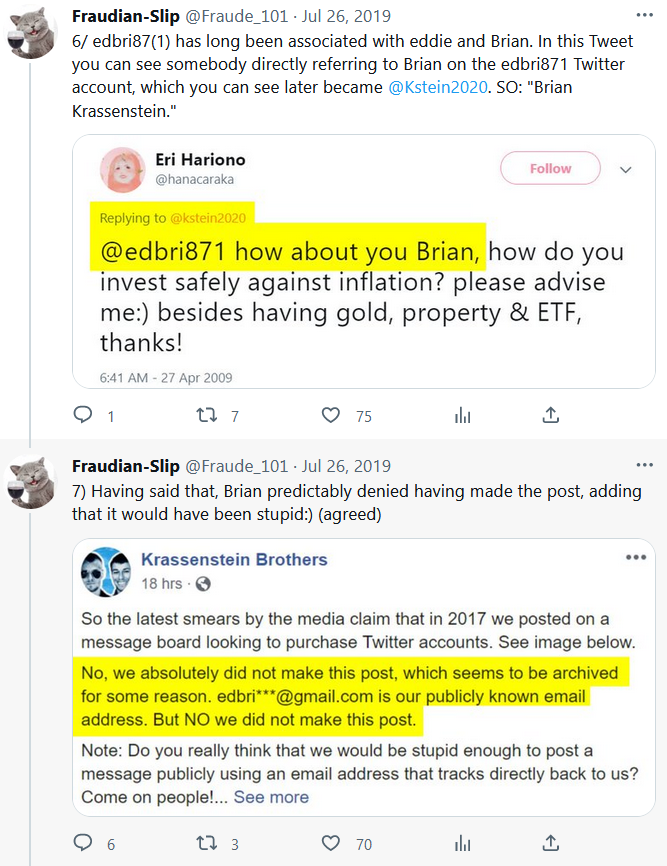This screenshot has height=866, width=667.
Task: Expand chevron menu on Eri Hariono tweet
Action: point(626,170)
